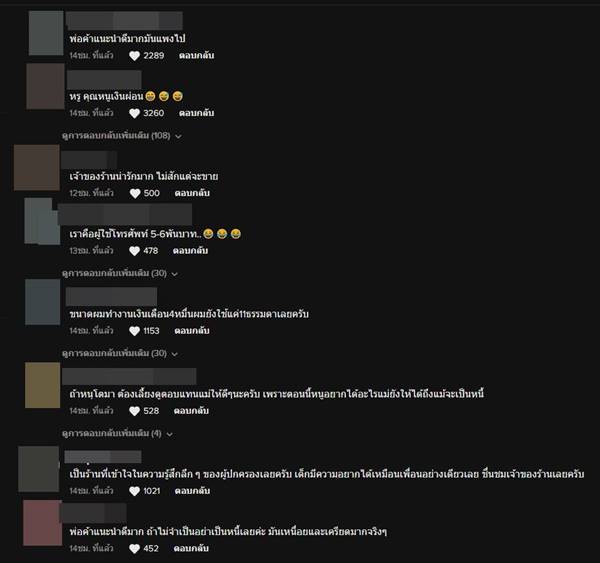The height and width of the screenshot is (563, 600).
Task: Reply to the comment with 1021 likes
Action: [x=192, y=491]
